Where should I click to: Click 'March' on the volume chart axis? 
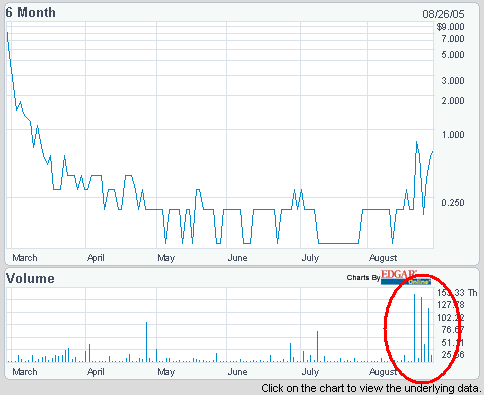point(25,372)
